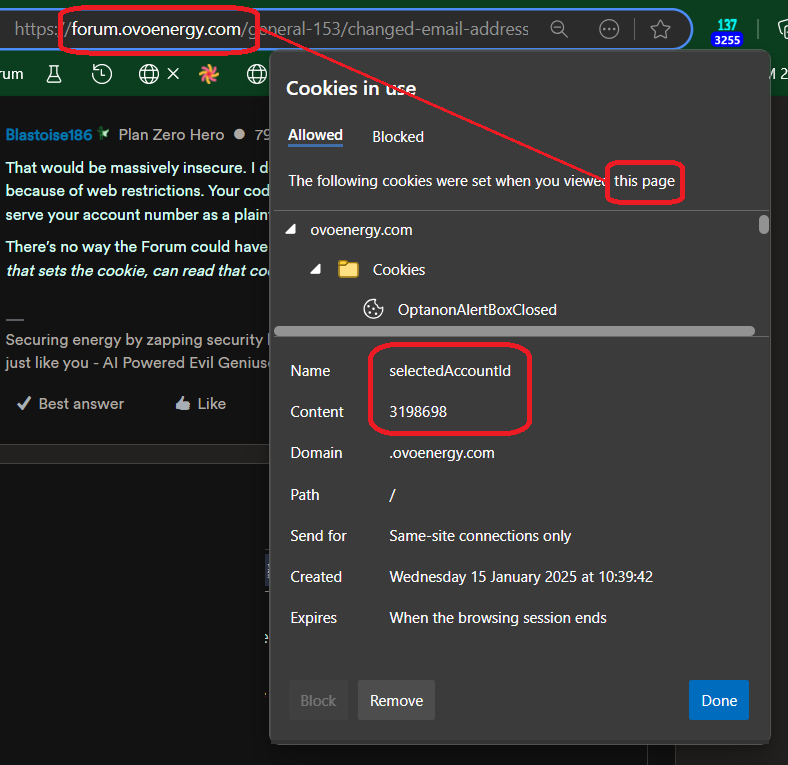Click the globe icon beside the cookies popup
The width and height of the screenshot is (788, 765).
click(256, 74)
